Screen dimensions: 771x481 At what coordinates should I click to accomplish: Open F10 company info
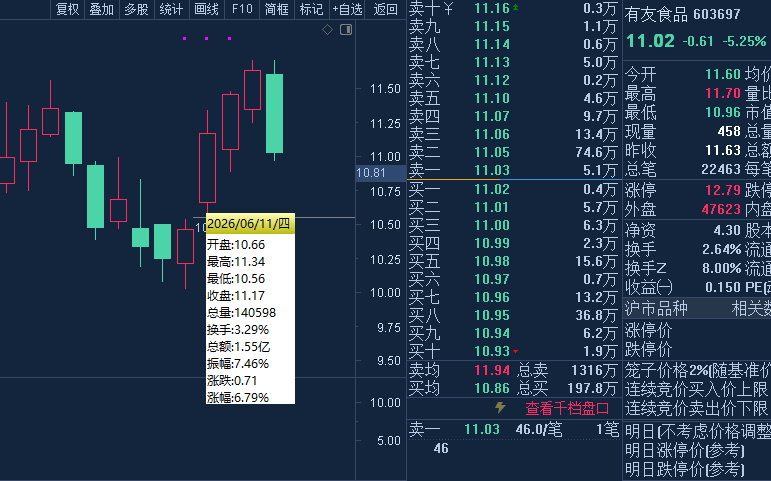242,9
